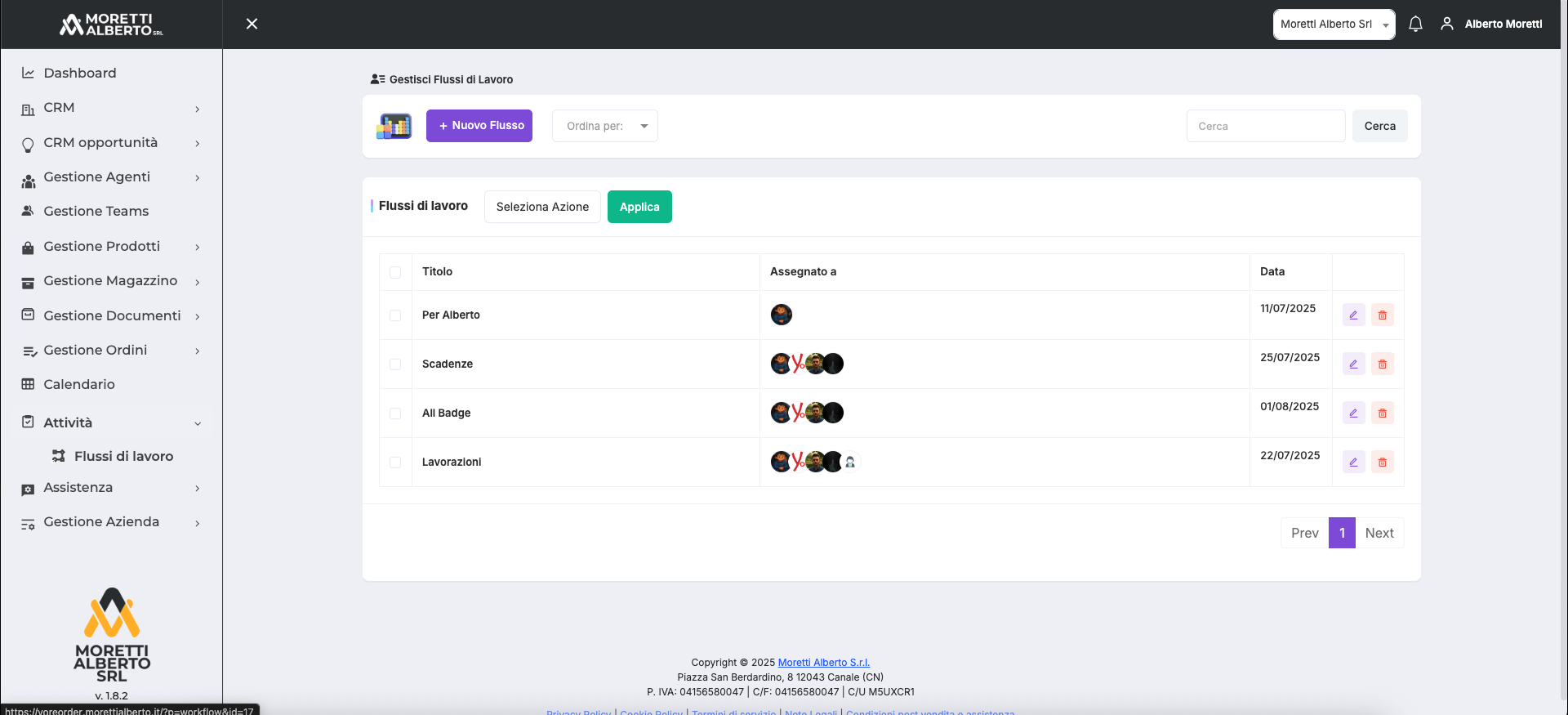Toggle the select-all checkbox in table header
The image size is (1568, 715).
click(x=395, y=272)
